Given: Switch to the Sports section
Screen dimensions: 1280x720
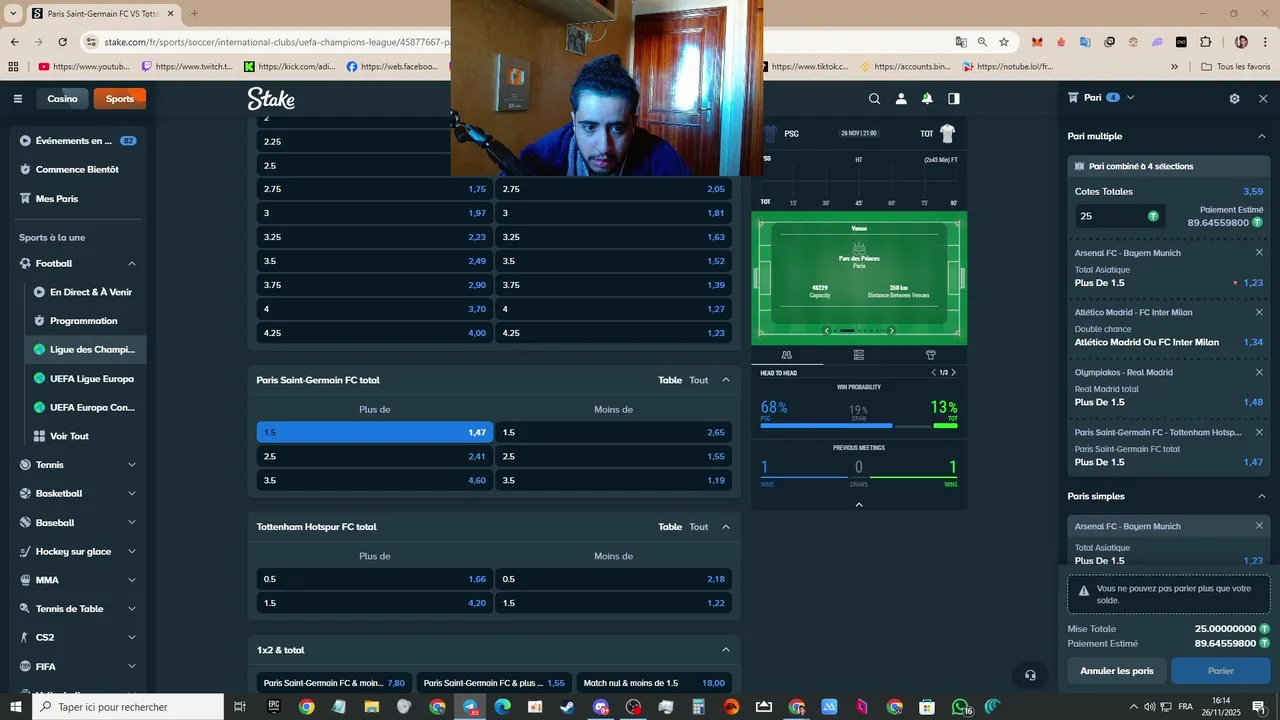Looking at the screenshot, I should (120, 98).
